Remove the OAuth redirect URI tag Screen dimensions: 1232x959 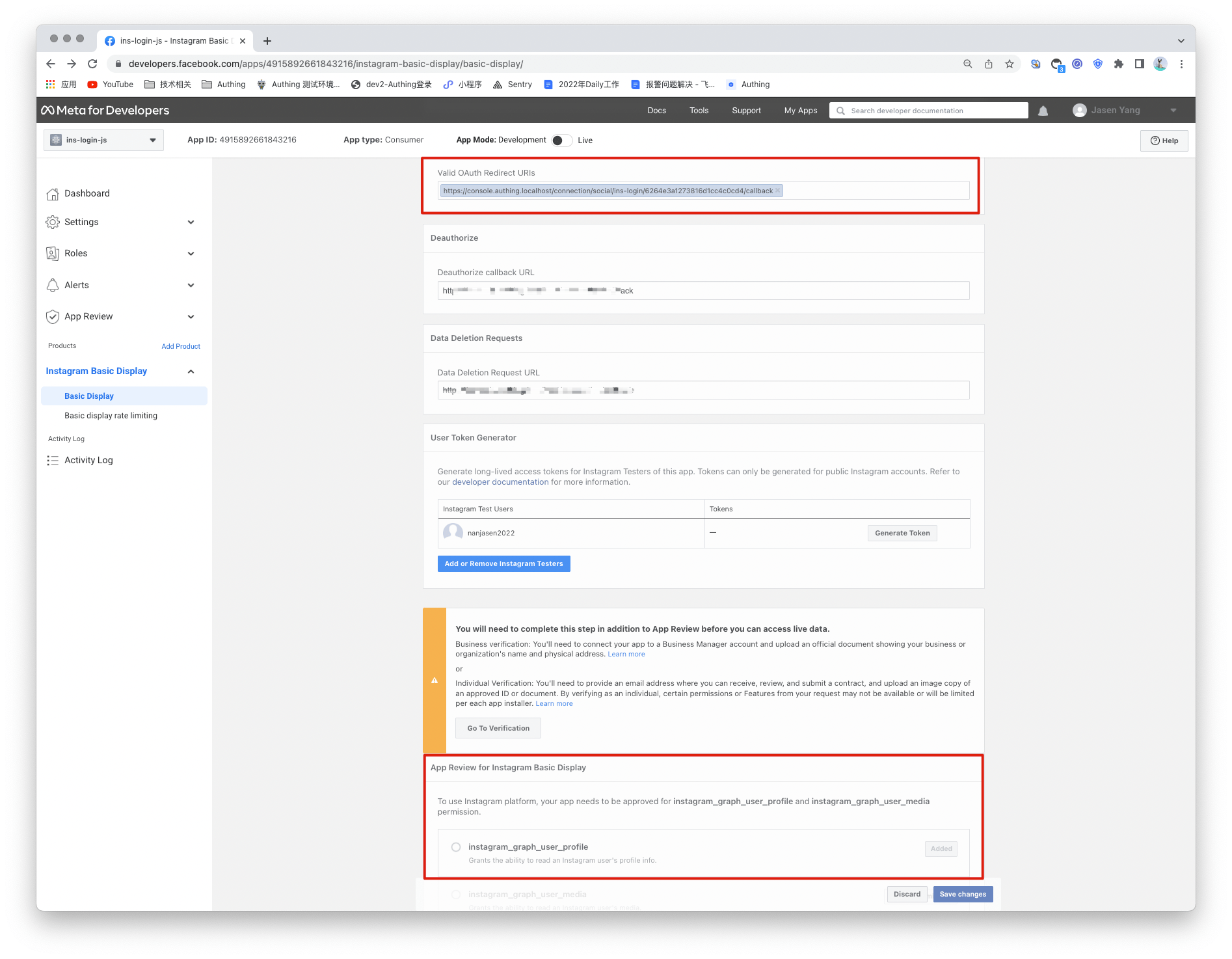(x=777, y=191)
